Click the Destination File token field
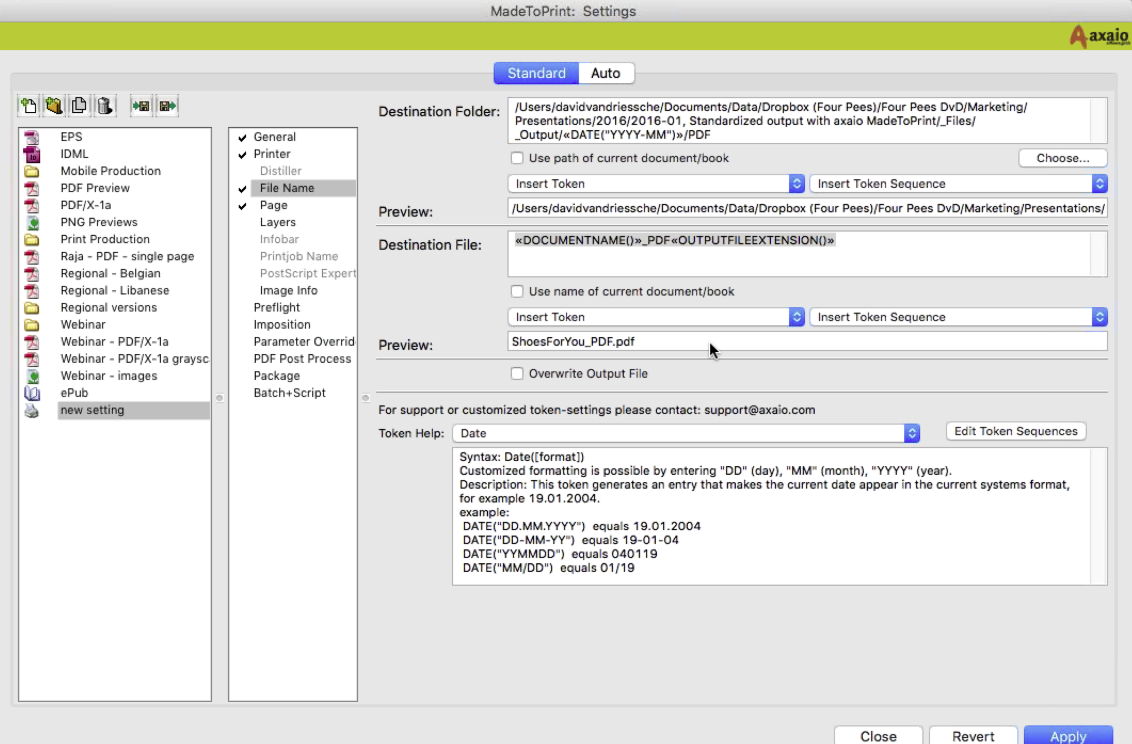 (807, 253)
